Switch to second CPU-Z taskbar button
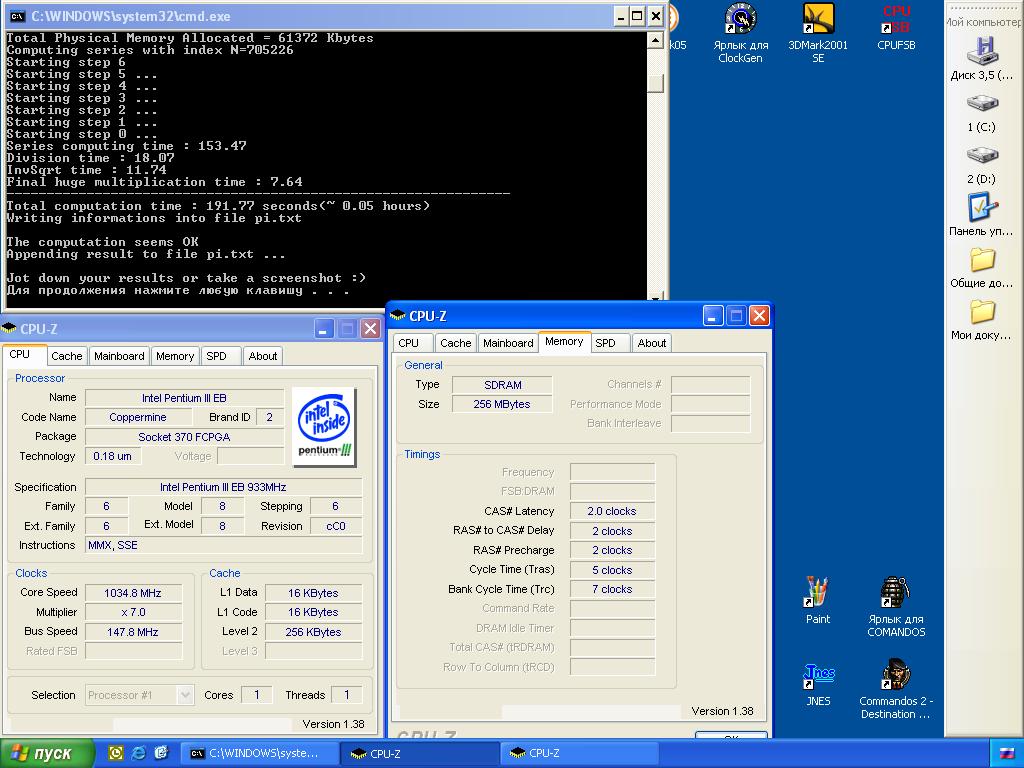Screen dimensions: 1024x768 [579, 753]
